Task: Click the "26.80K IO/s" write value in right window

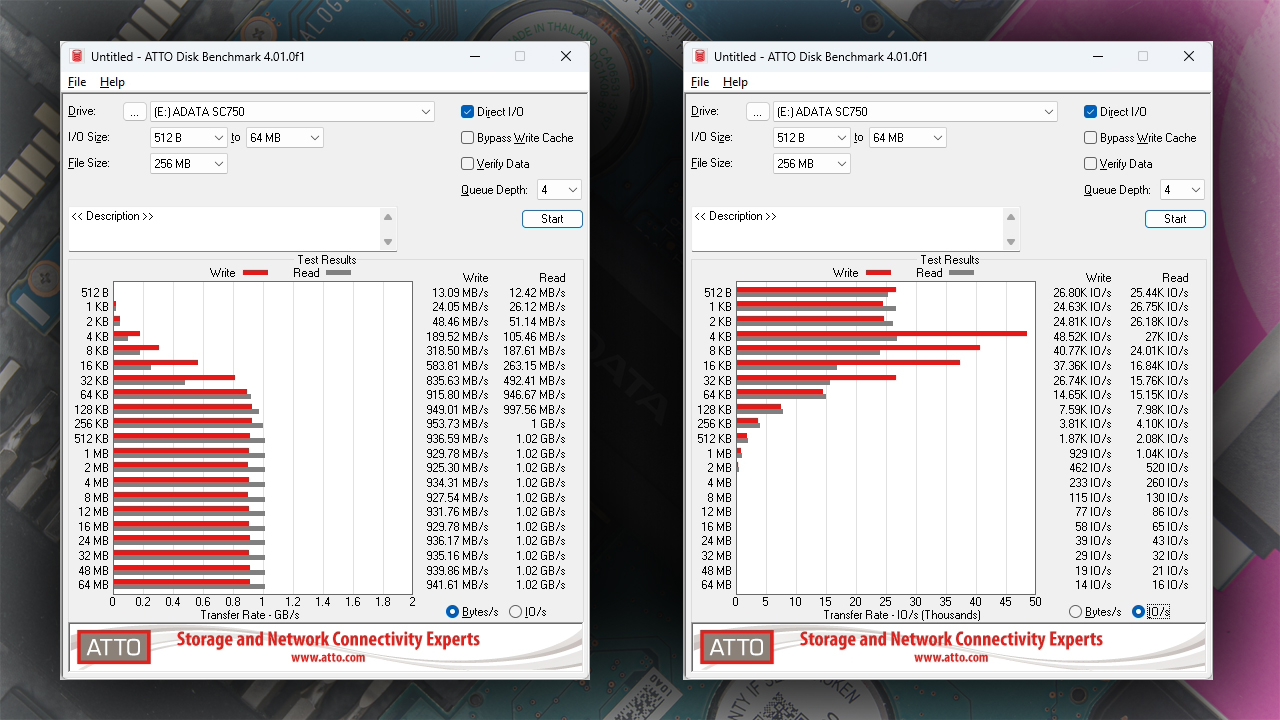Action: pos(1082,293)
